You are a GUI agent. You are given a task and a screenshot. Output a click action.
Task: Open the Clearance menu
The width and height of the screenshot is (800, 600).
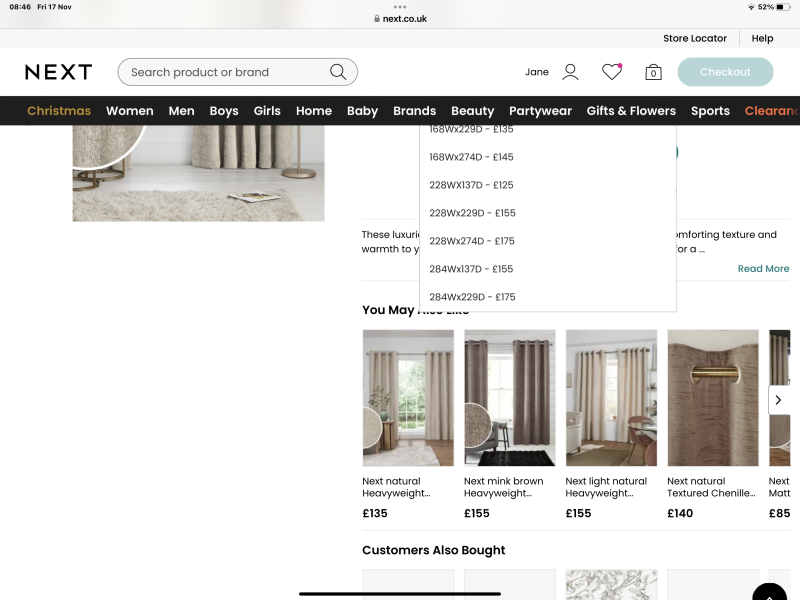(772, 111)
